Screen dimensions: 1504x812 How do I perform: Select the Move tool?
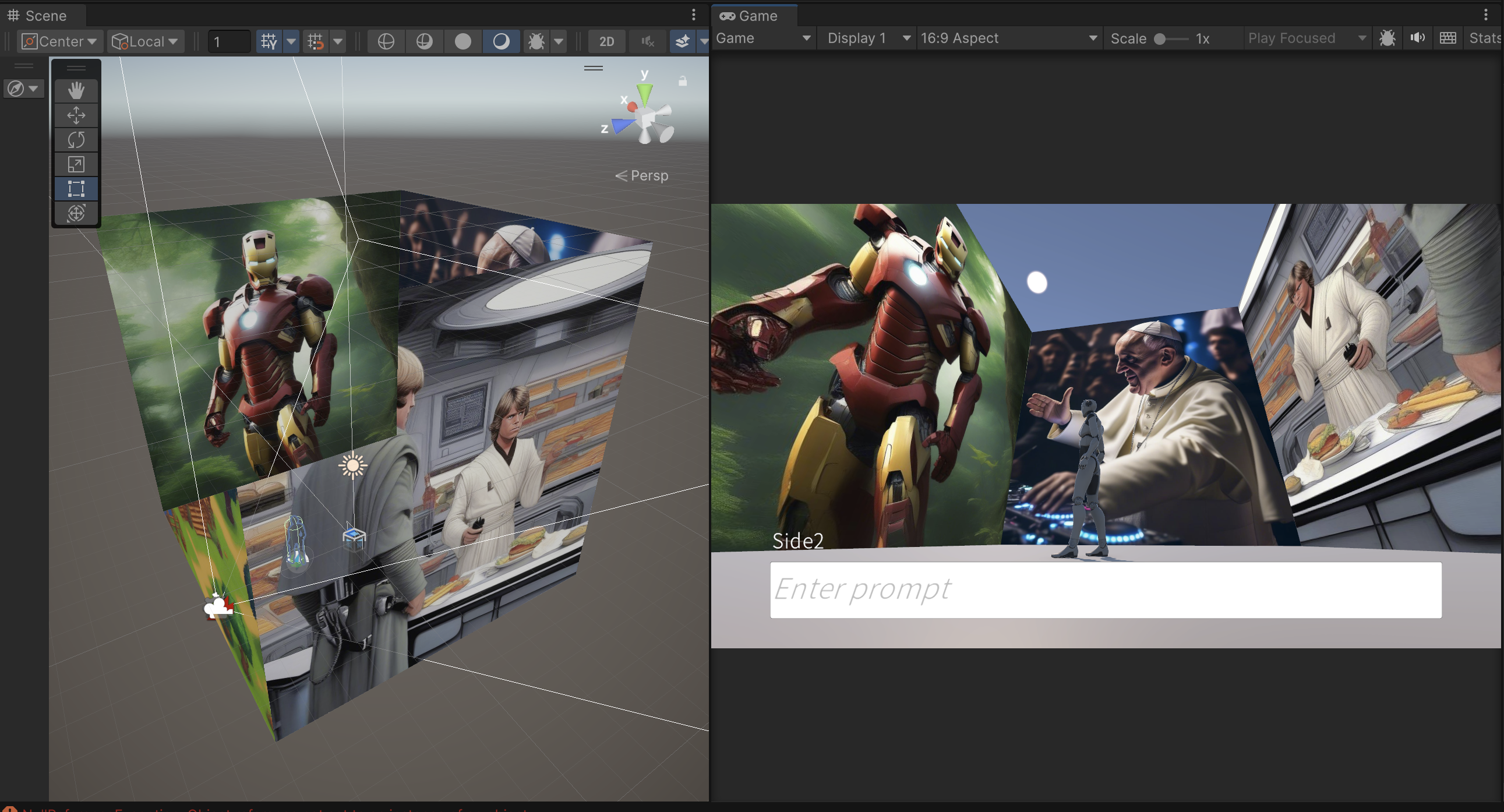coord(76,115)
